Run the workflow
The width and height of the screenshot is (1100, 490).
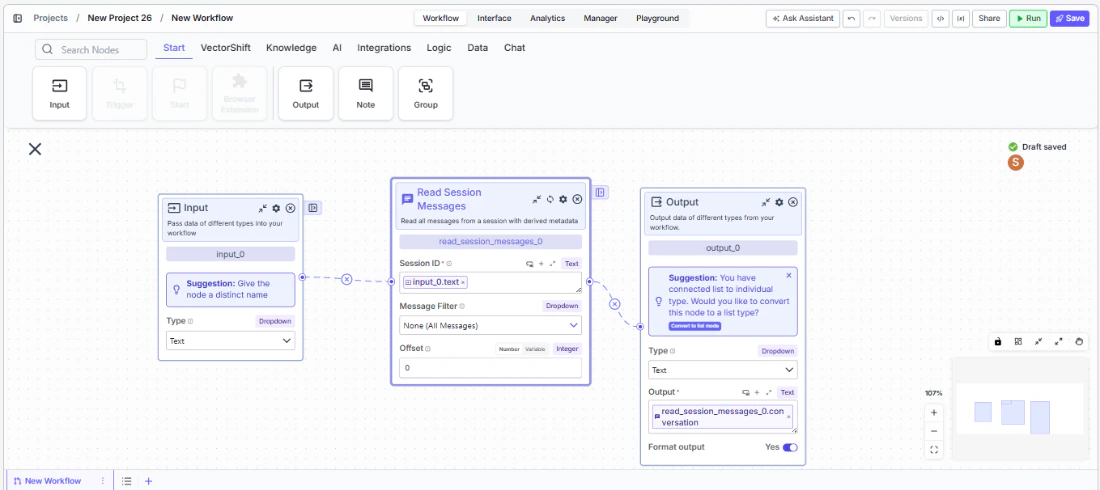[1028, 18]
